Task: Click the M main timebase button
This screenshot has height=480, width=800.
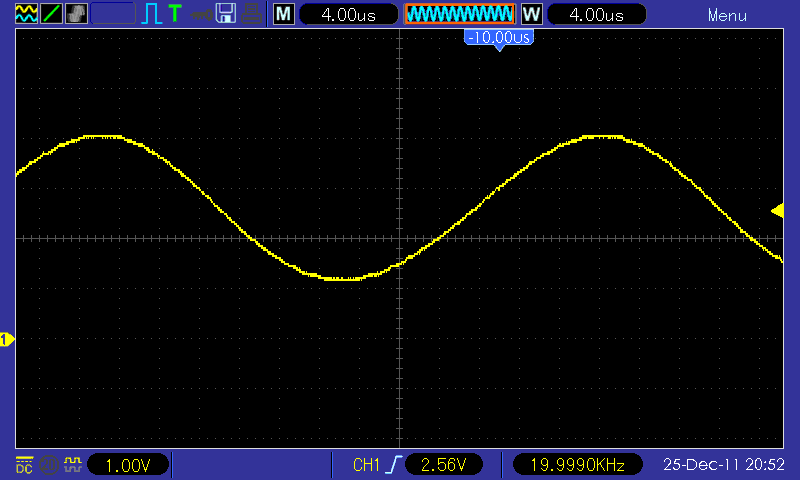Action: 284,15
